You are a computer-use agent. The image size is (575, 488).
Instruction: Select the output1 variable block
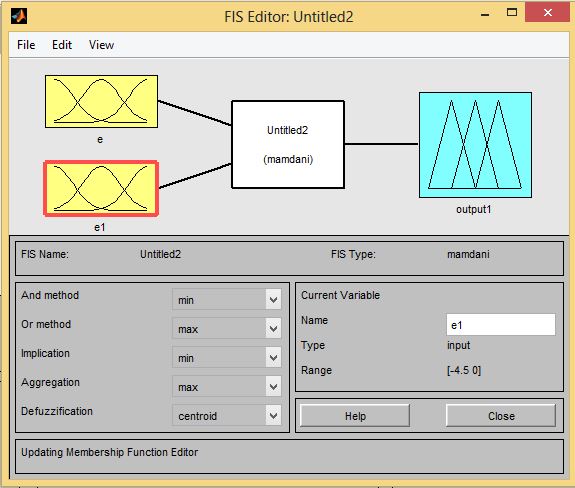[475, 145]
